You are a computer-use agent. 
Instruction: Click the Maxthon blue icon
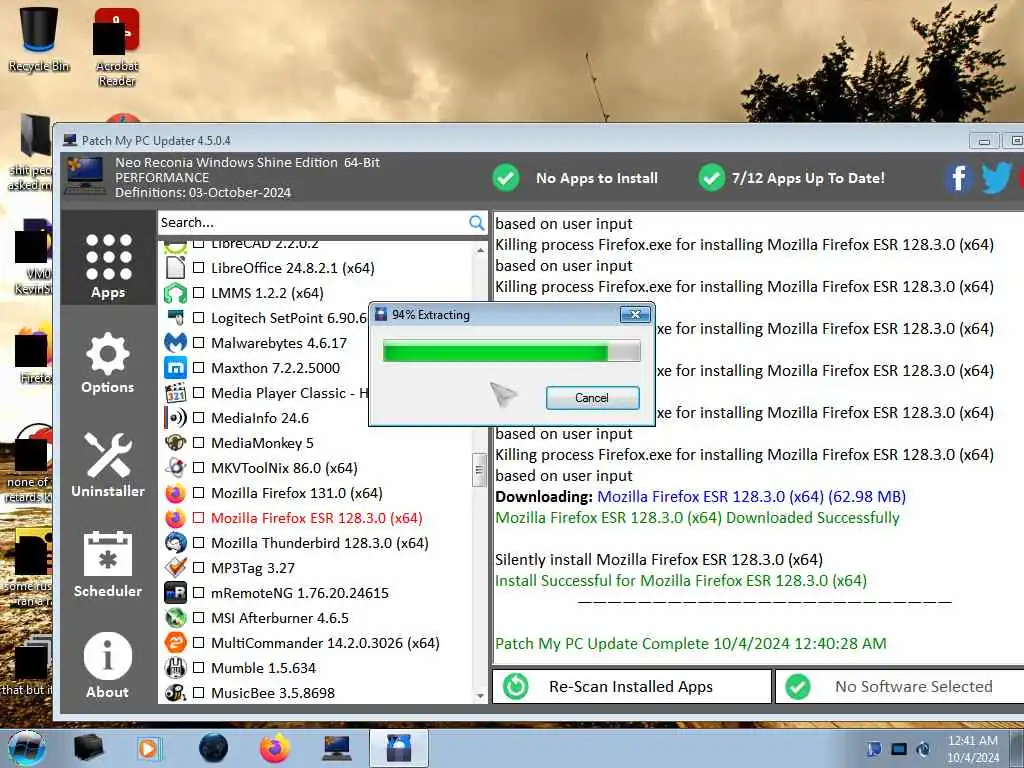175,368
